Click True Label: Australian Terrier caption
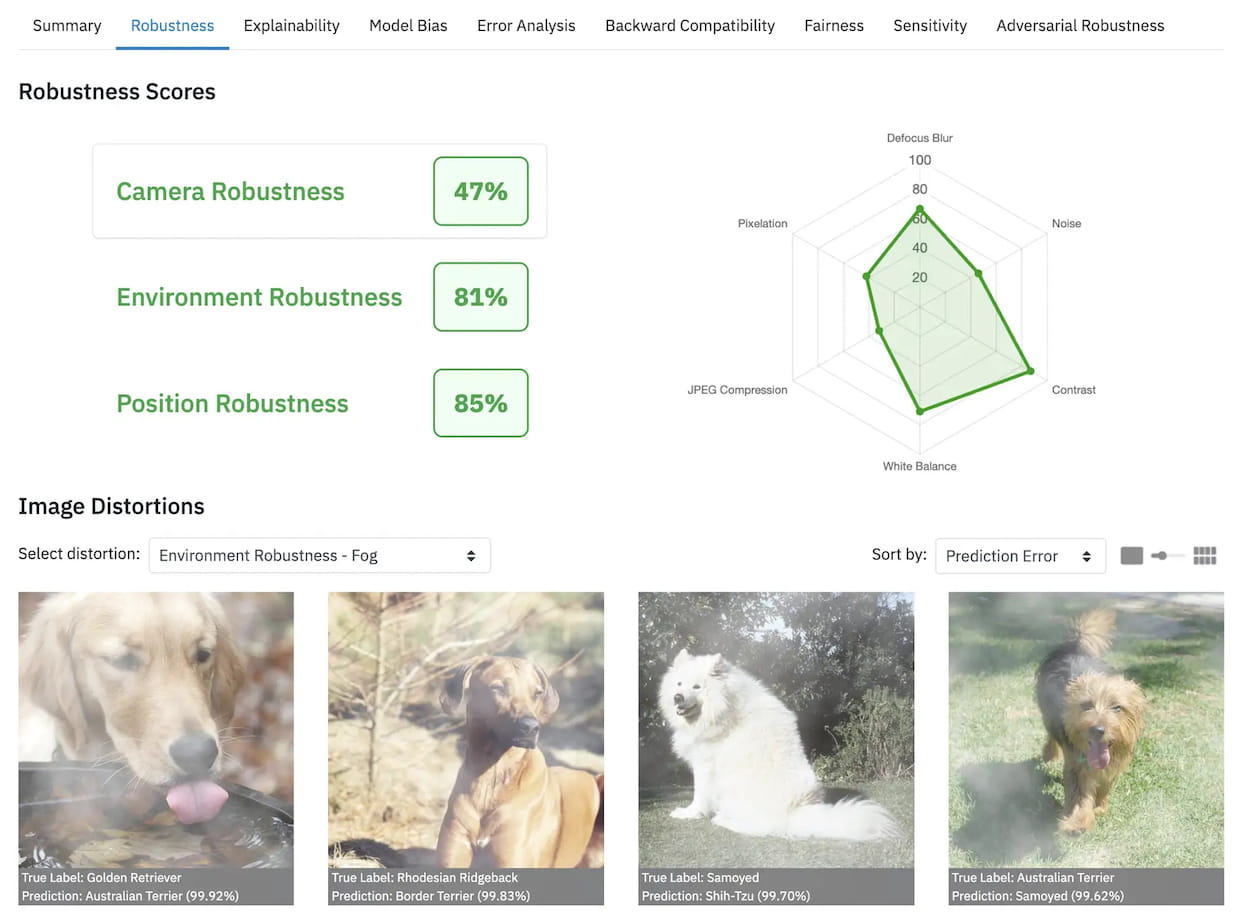 coord(1033,878)
